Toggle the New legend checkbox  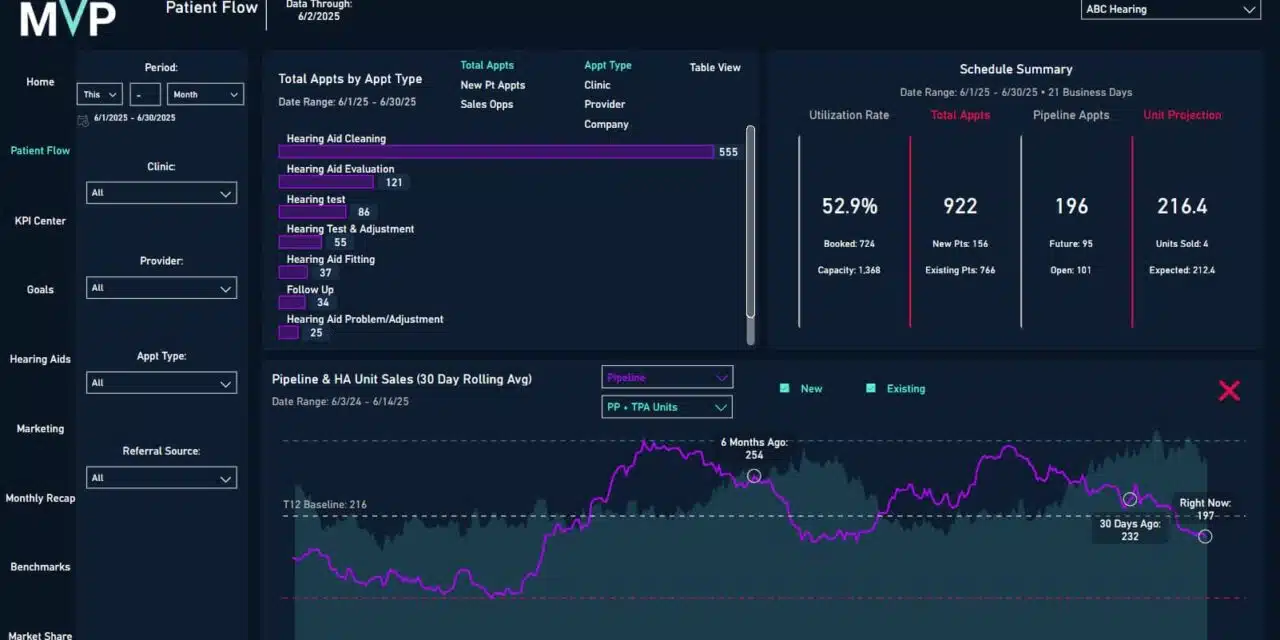coord(785,388)
